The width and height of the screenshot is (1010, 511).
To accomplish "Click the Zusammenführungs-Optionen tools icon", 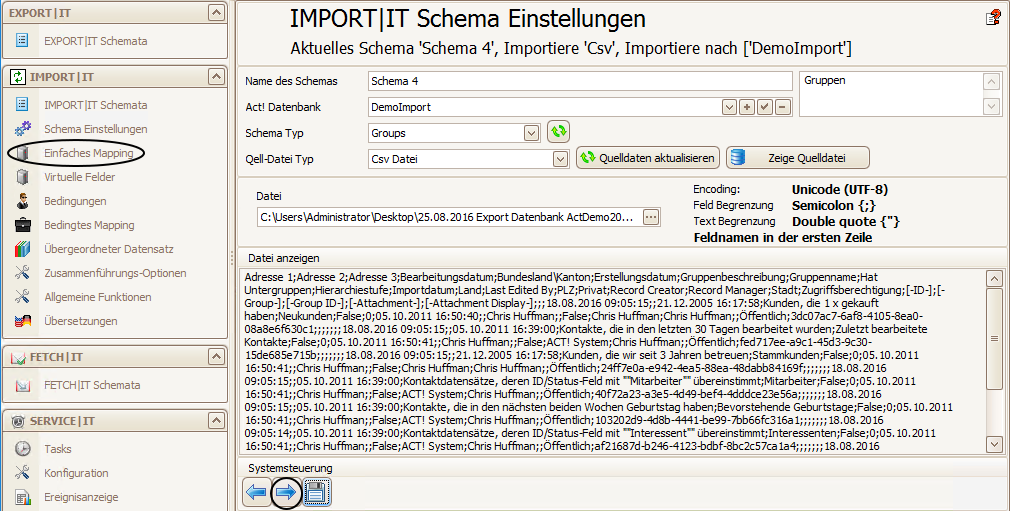I will pyautogui.click(x=23, y=273).
